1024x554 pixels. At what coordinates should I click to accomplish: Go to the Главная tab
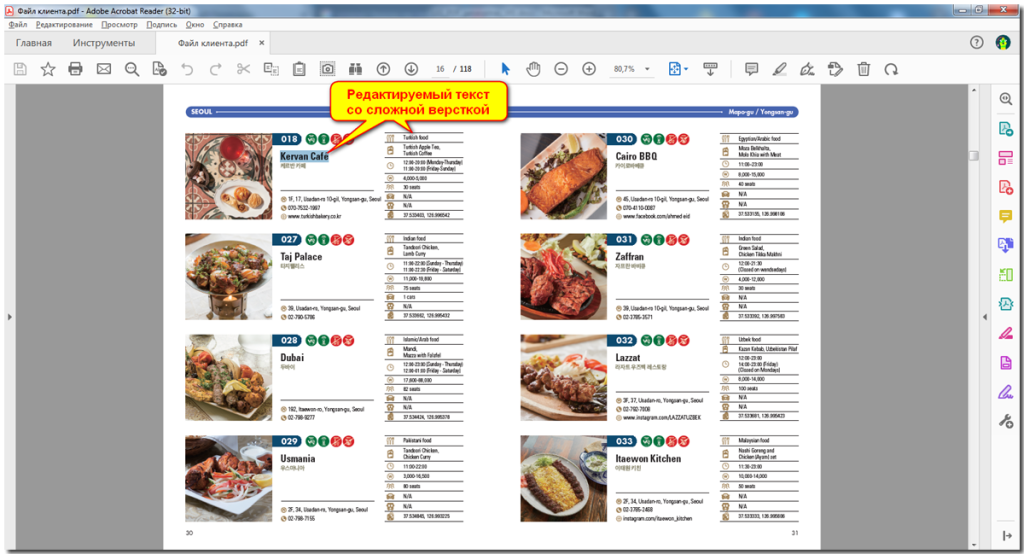coord(33,43)
